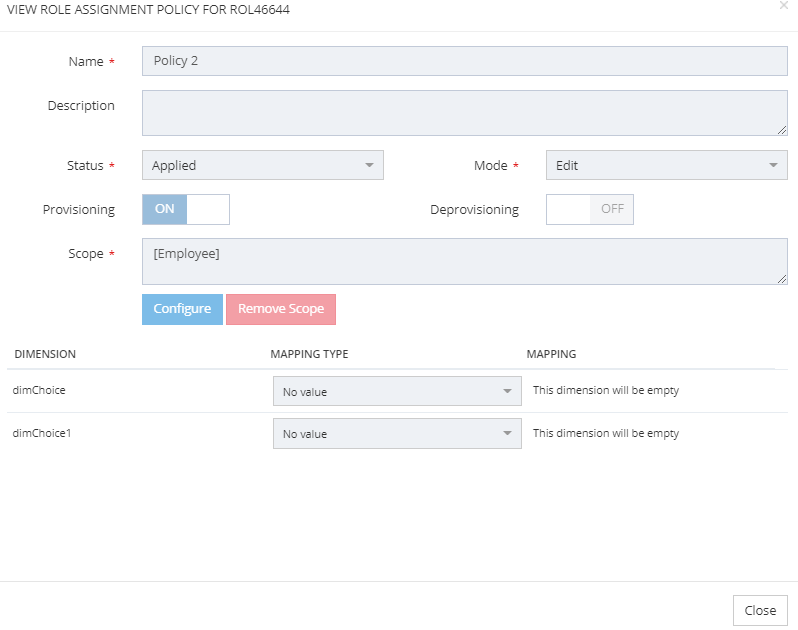Image resolution: width=798 pixels, height=630 pixels.
Task: Open the Status dropdown showing Applied
Action: [263, 165]
